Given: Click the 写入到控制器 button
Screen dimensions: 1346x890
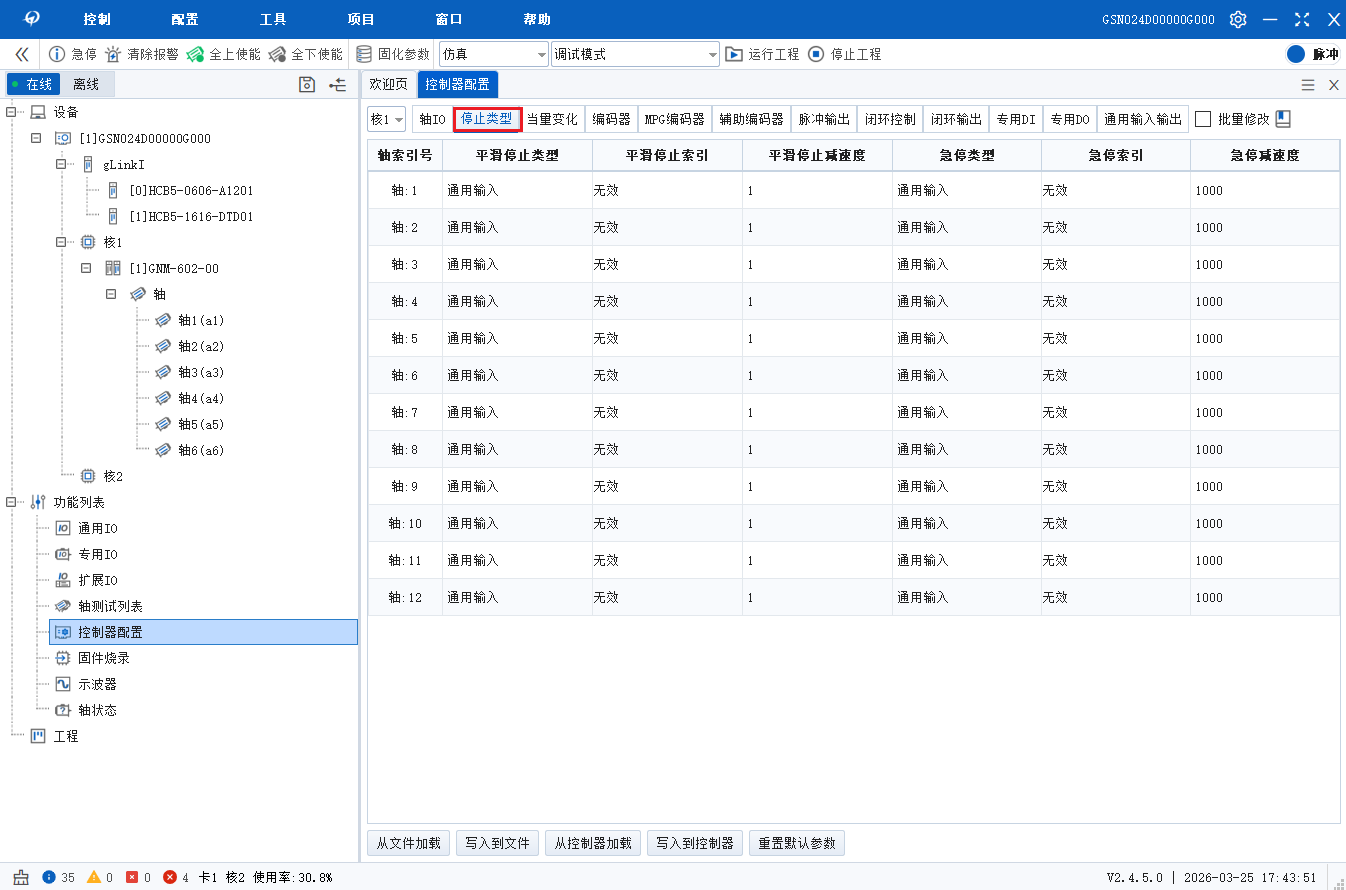Looking at the screenshot, I should [x=694, y=842].
